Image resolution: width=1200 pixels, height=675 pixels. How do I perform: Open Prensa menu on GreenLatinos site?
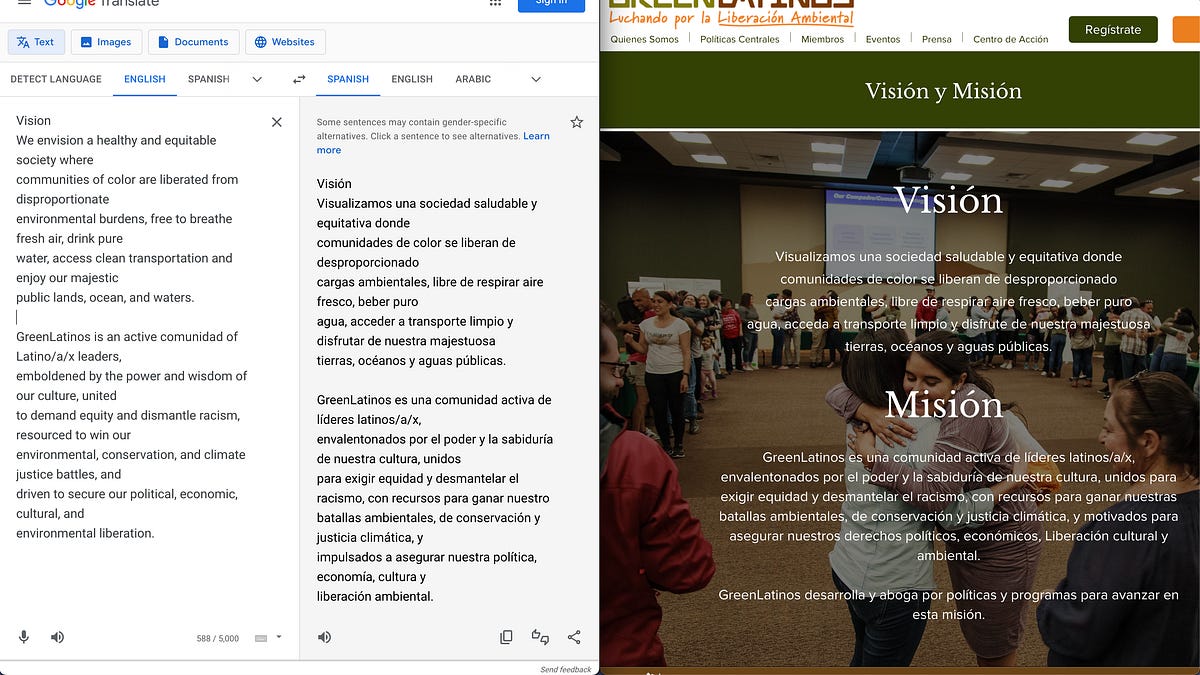click(x=937, y=39)
